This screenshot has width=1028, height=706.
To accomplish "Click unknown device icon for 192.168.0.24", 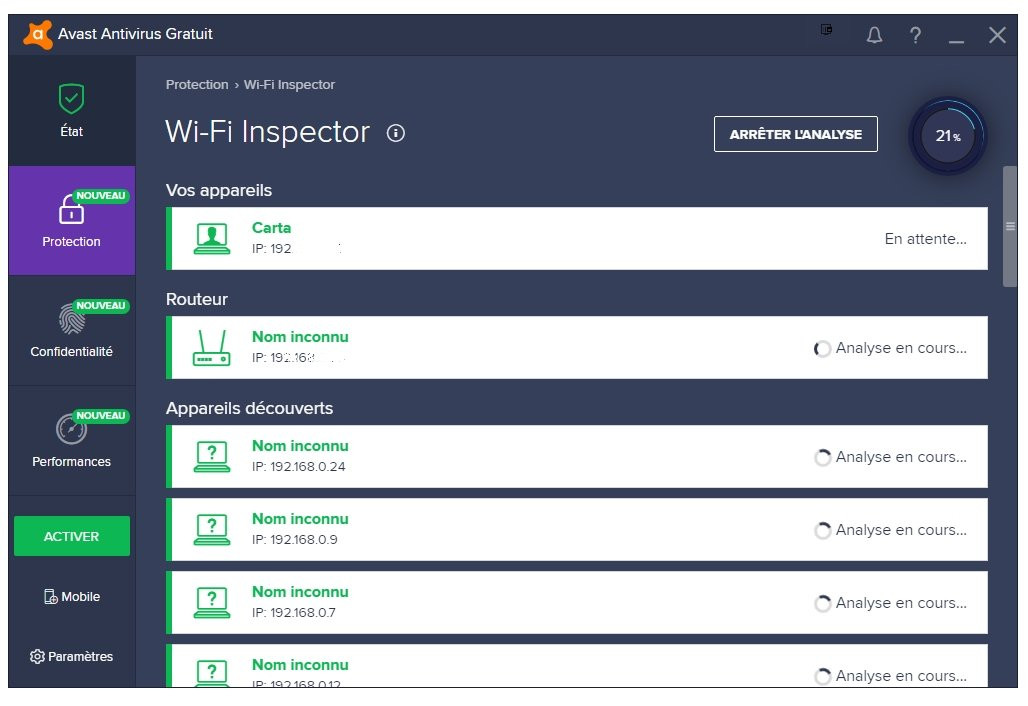I will 211,457.
